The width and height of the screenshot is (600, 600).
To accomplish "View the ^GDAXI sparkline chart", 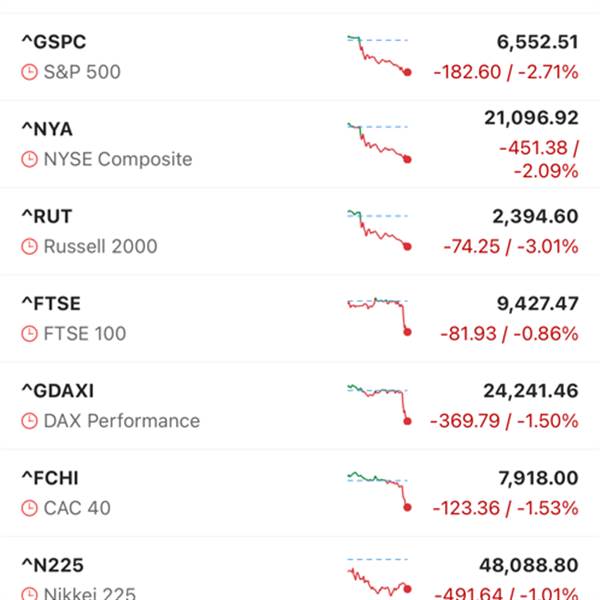I will [378, 402].
